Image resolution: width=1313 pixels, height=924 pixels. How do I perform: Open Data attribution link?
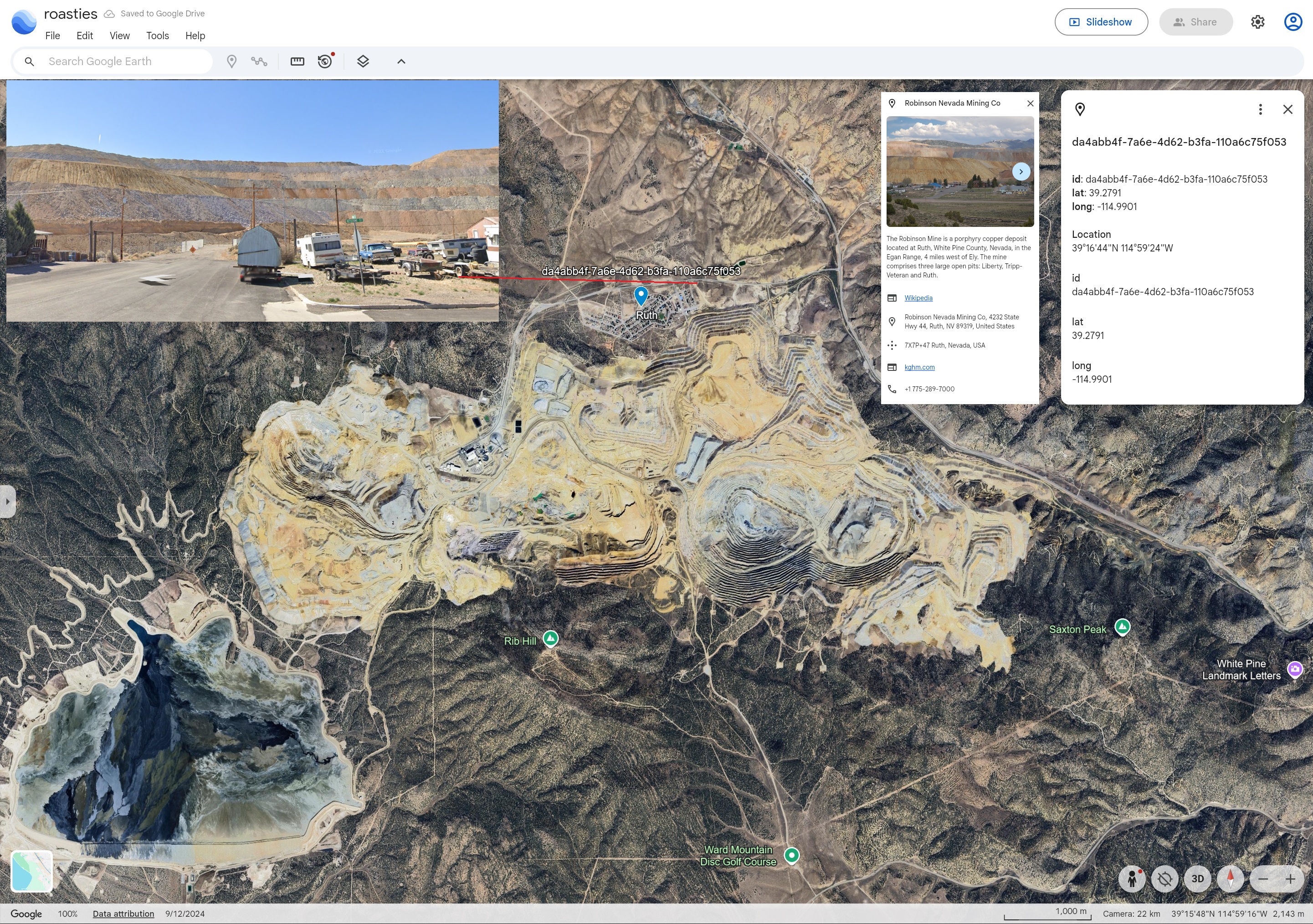[x=123, y=914]
